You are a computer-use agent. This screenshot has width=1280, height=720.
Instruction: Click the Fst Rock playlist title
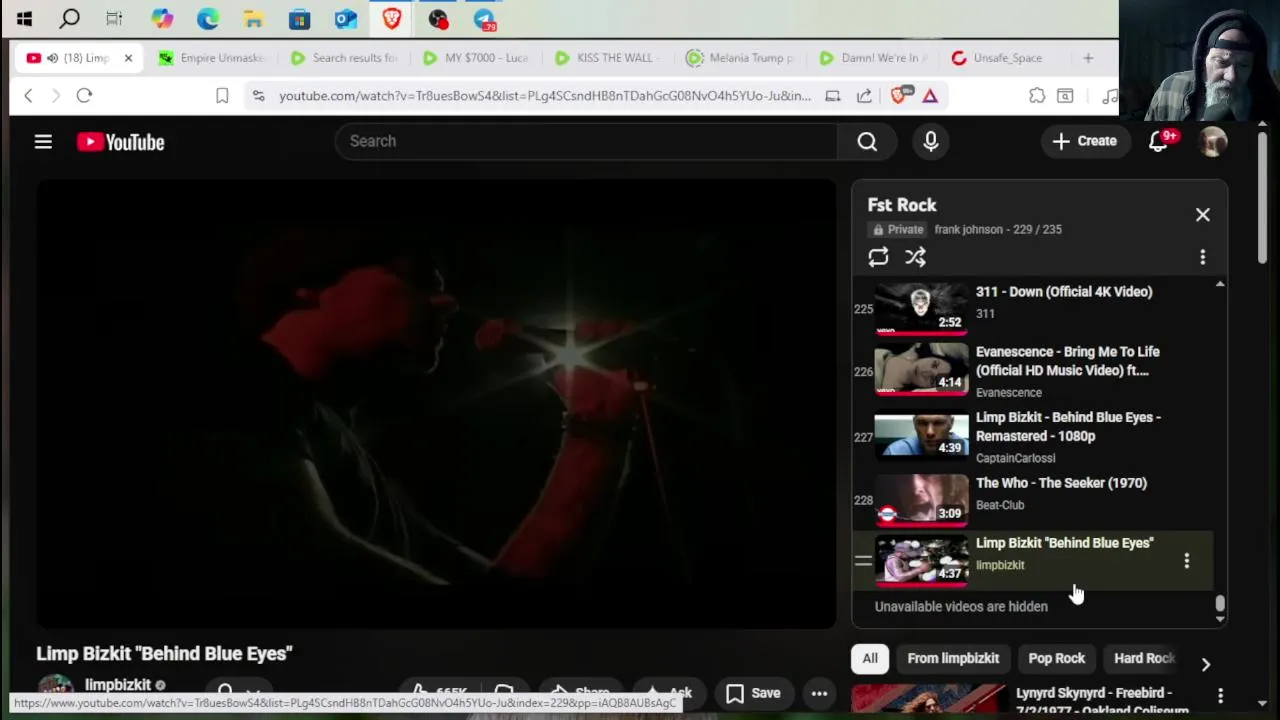(x=902, y=205)
